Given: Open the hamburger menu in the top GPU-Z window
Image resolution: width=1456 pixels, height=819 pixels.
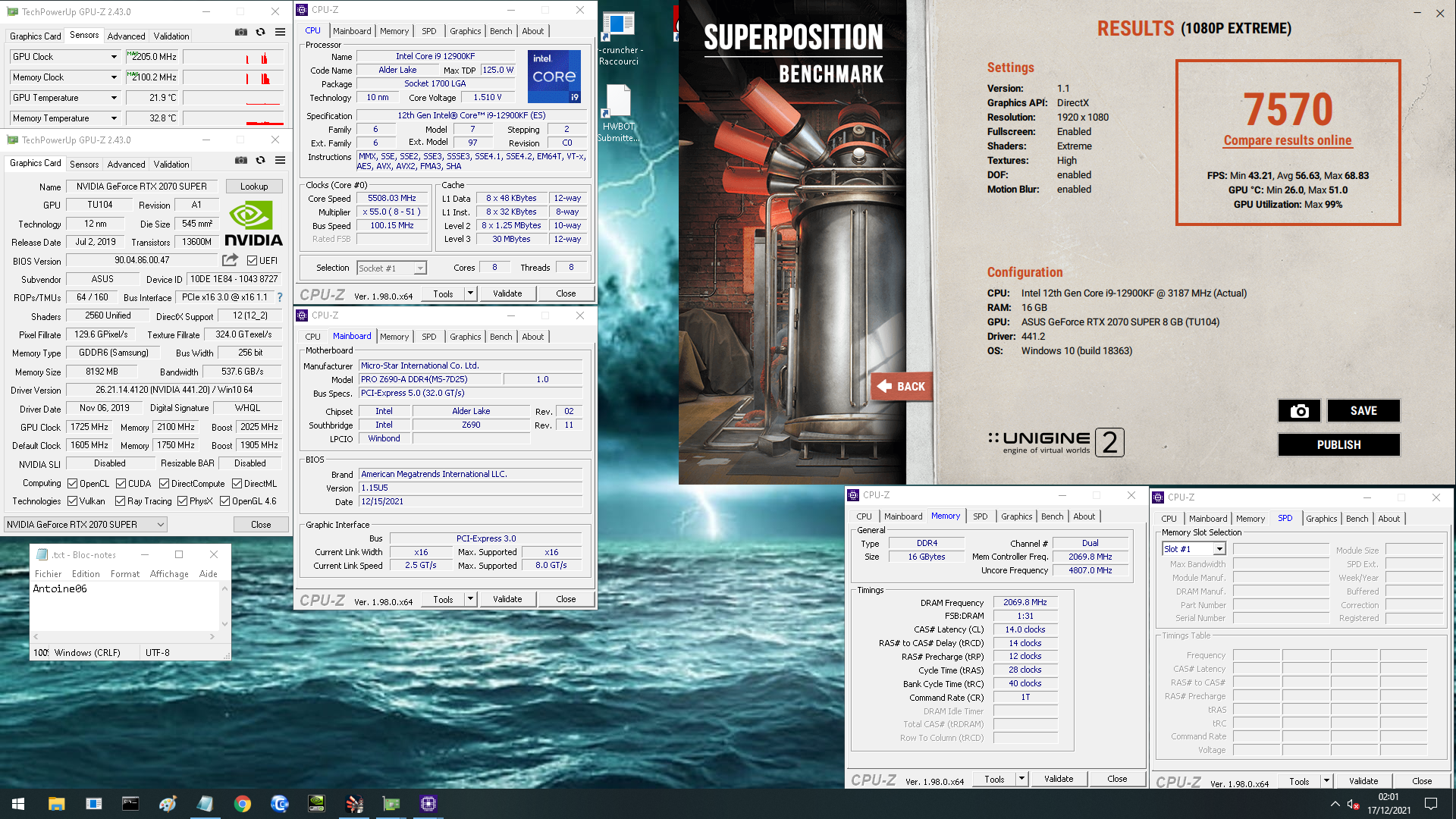Looking at the screenshot, I should pyautogui.click(x=280, y=33).
